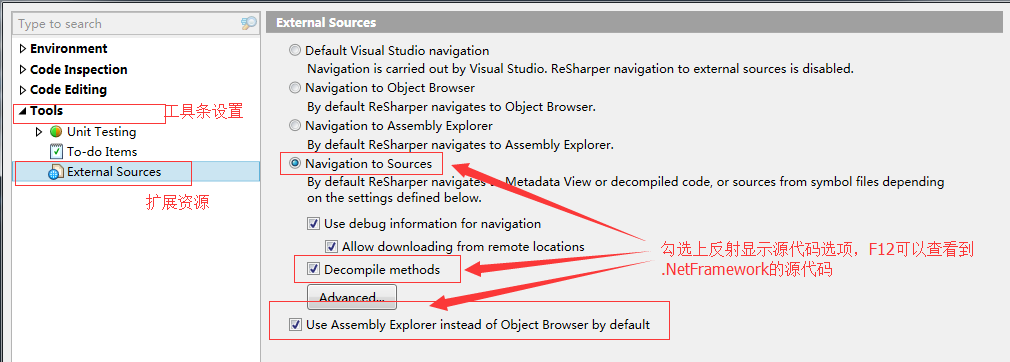Expand the Code Editing node
The image size is (1010, 362).
(23, 90)
